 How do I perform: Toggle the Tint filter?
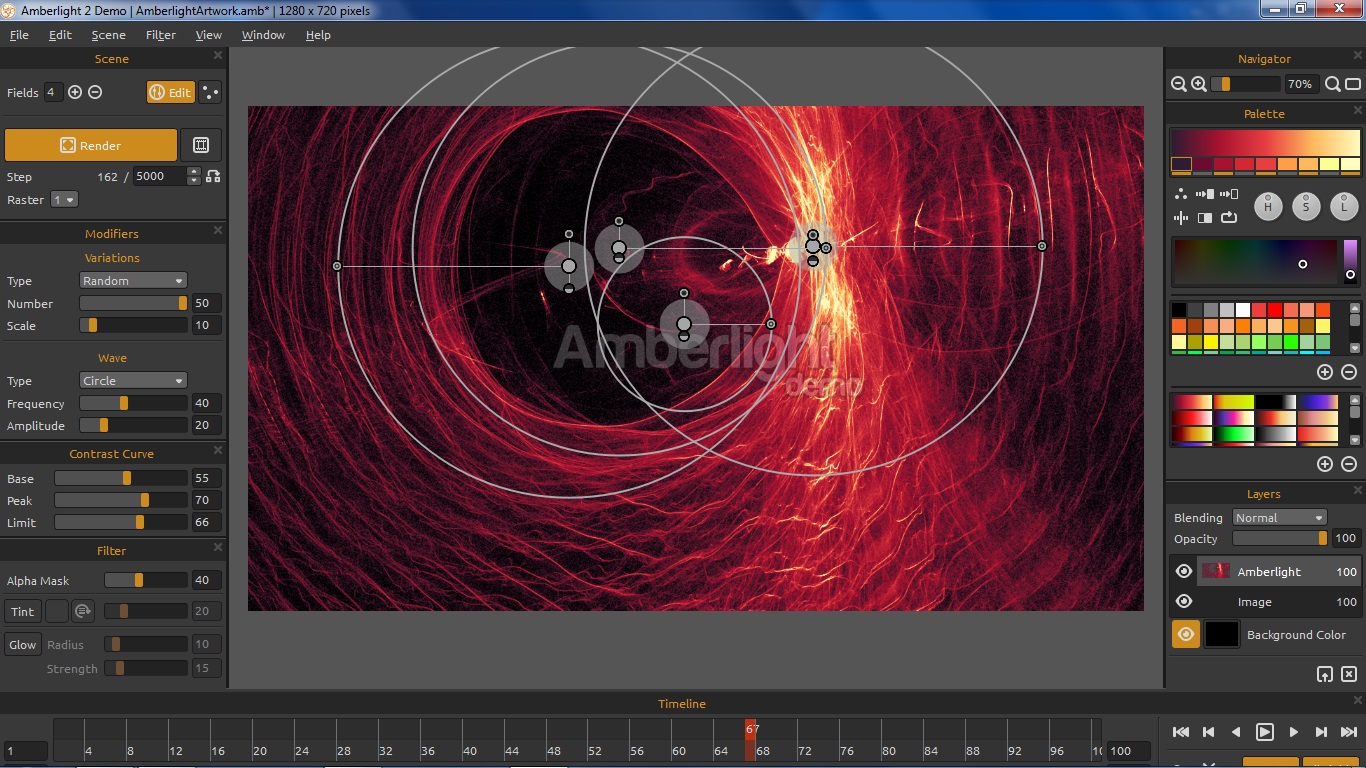point(23,611)
